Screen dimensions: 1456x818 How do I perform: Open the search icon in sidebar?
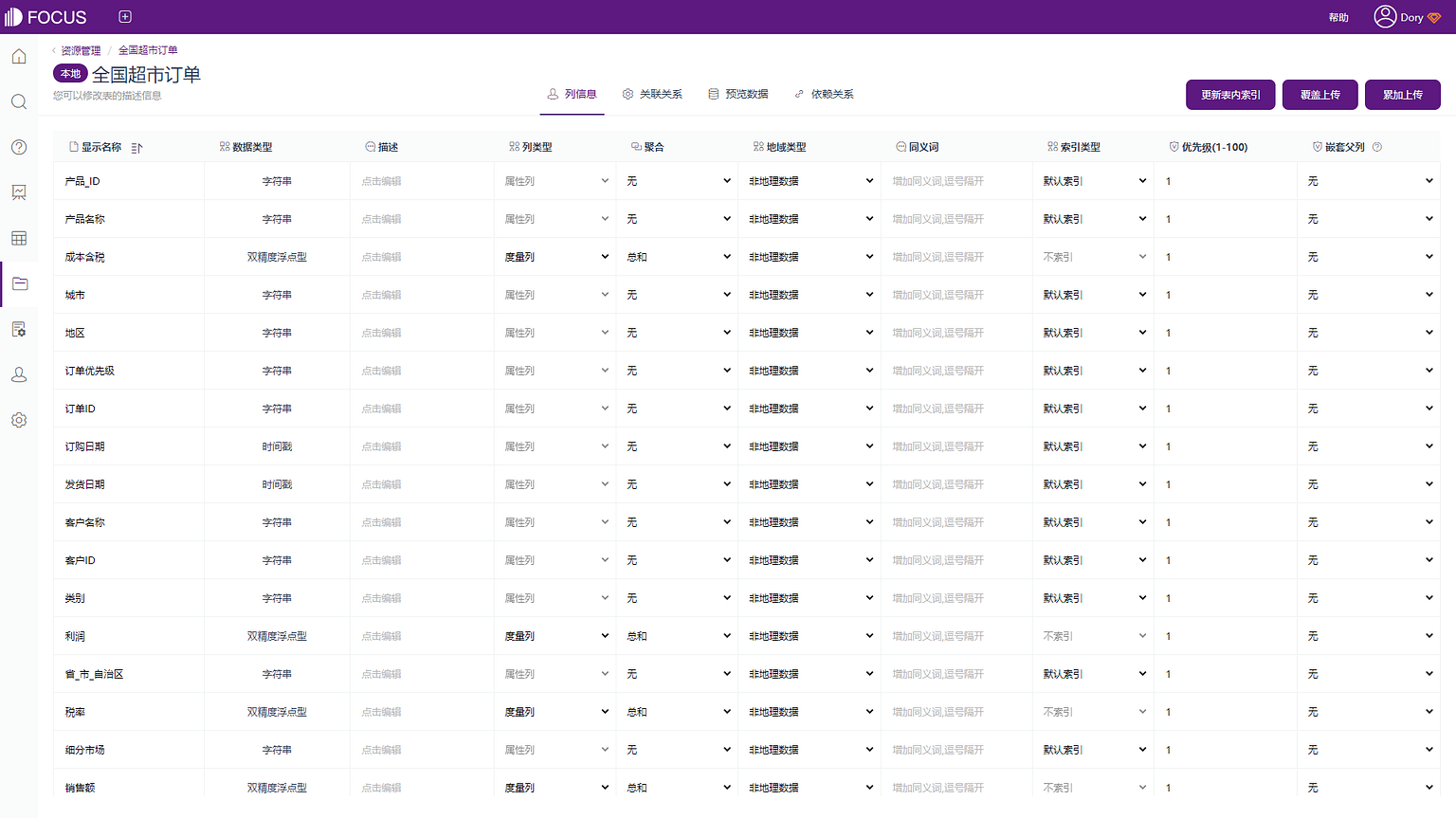pos(19,102)
